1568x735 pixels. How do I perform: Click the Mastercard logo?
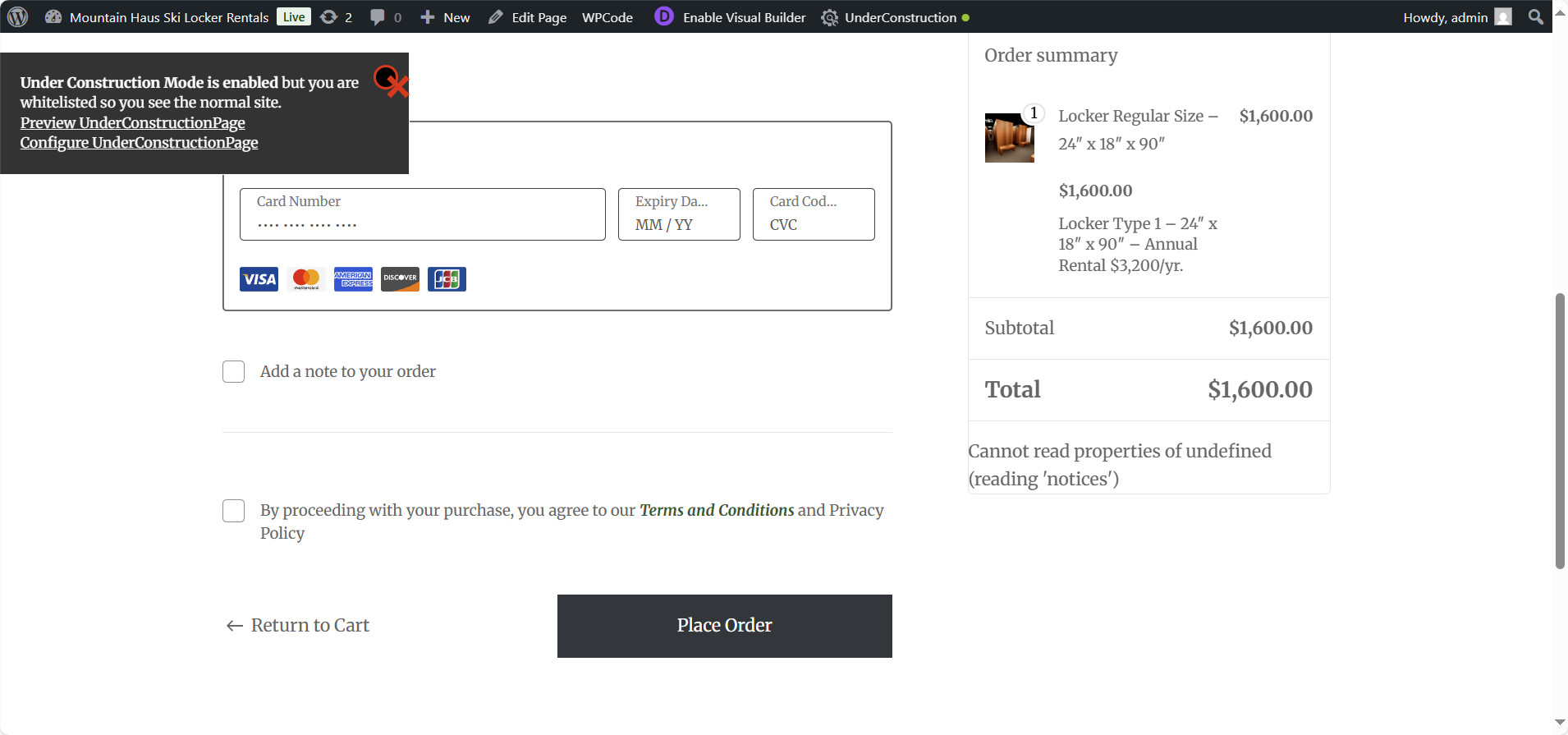tap(306, 279)
